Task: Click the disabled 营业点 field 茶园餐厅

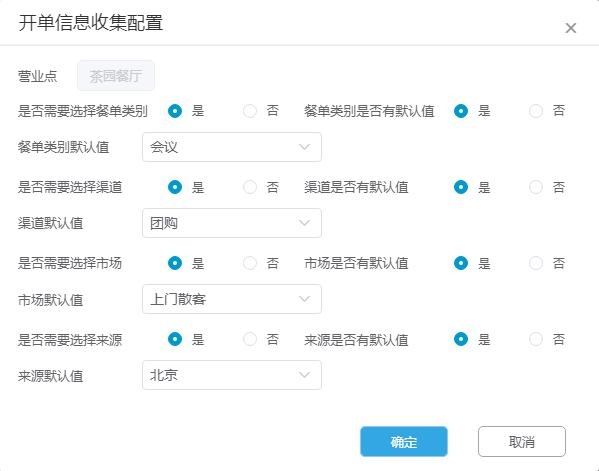Action: (116, 76)
